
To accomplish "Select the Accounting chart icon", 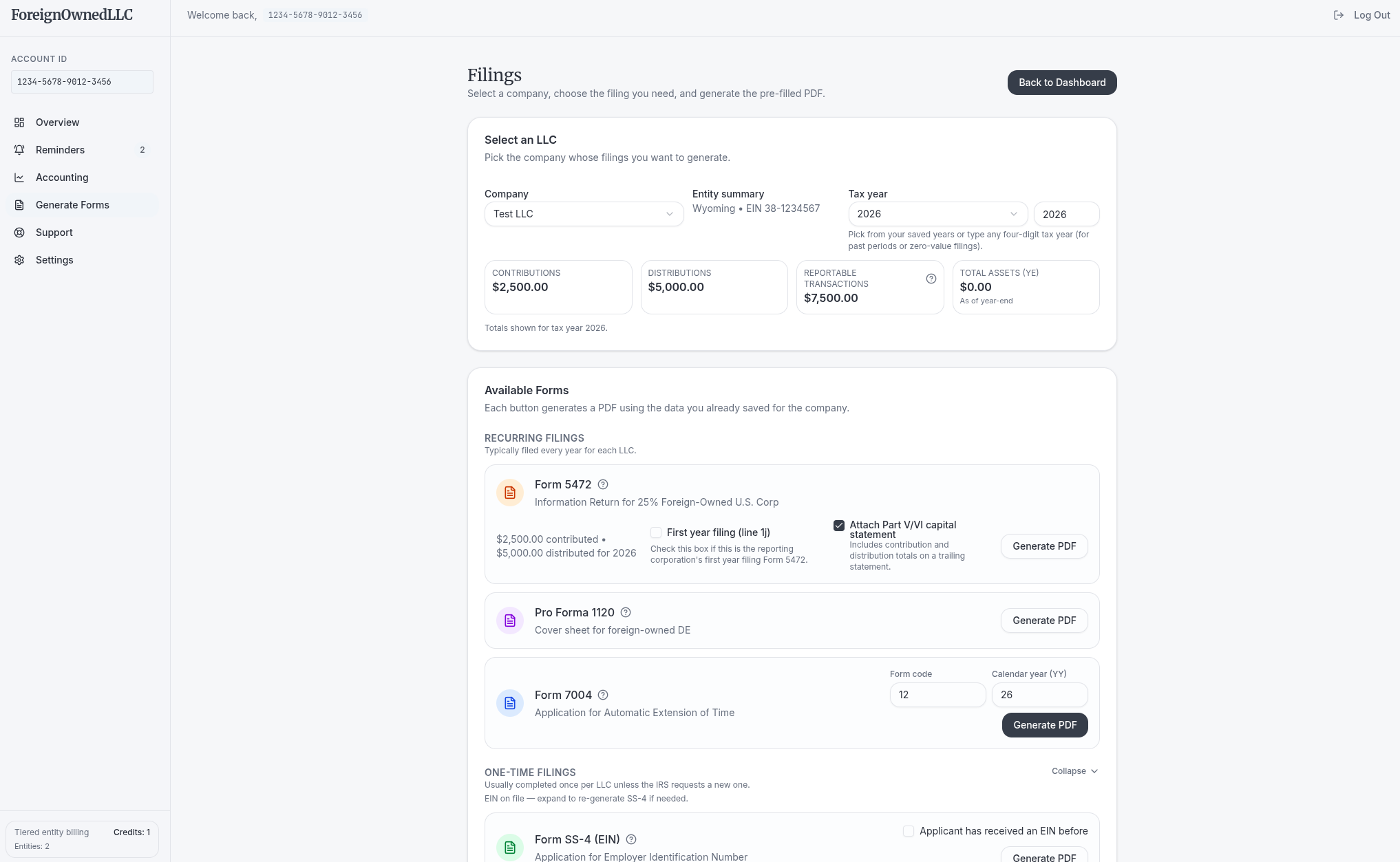I will tap(19, 177).
